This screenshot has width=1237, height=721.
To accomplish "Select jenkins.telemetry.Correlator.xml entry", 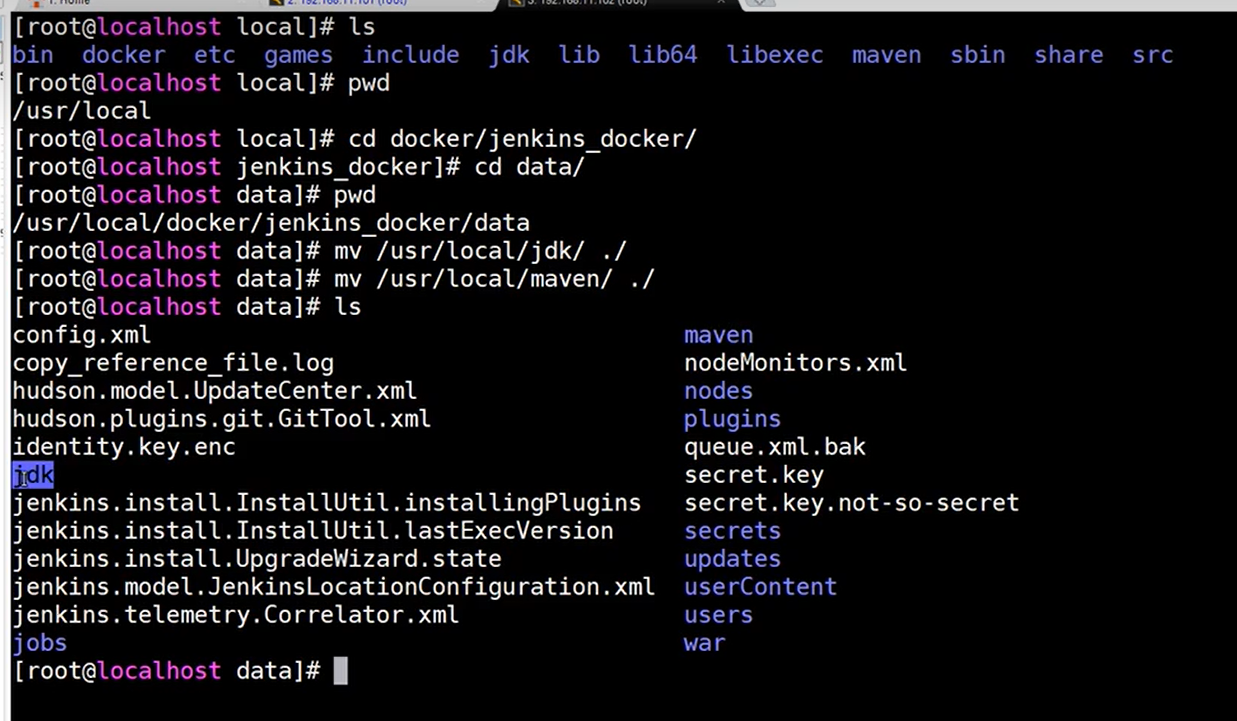I will tap(236, 615).
